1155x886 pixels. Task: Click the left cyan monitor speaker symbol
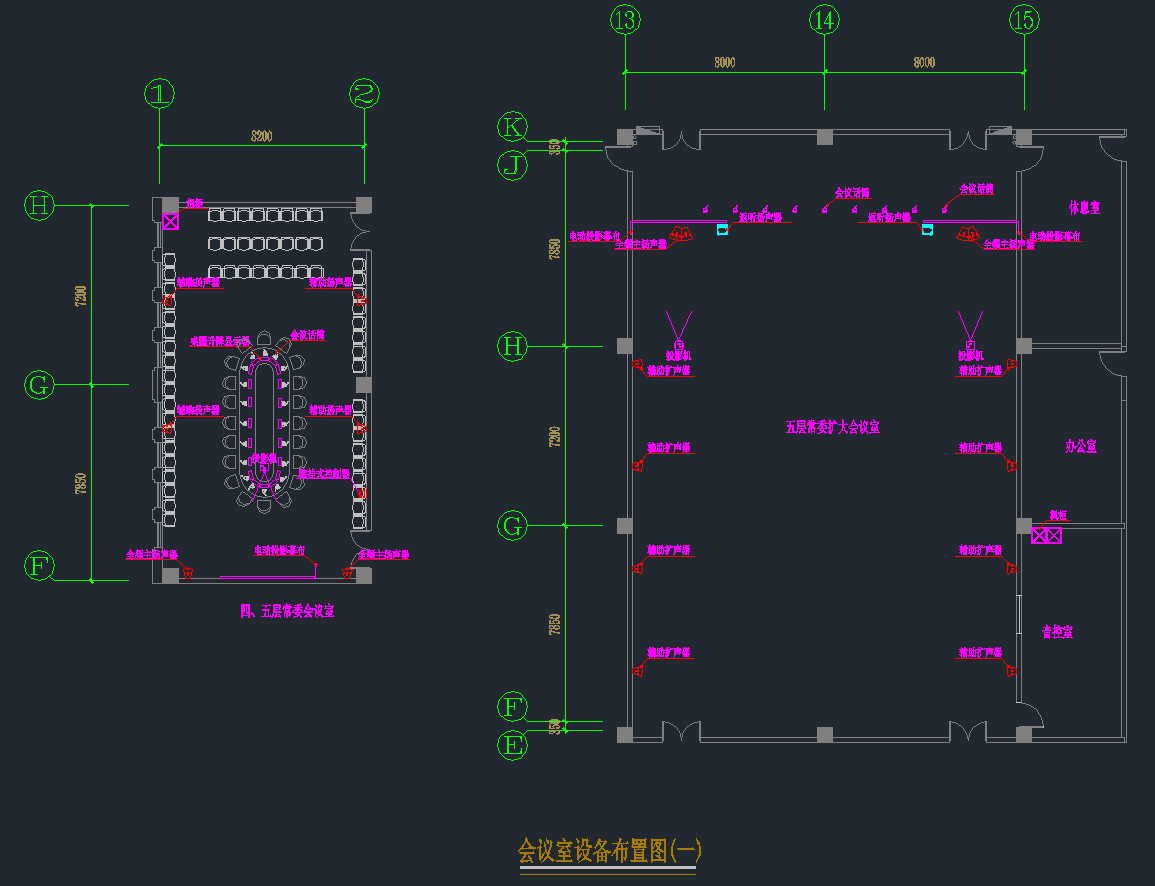point(722,230)
